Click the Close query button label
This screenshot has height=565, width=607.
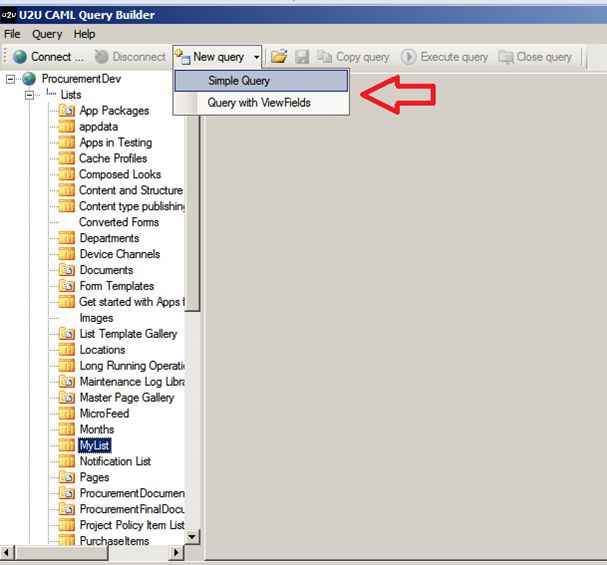pyautogui.click(x=544, y=57)
